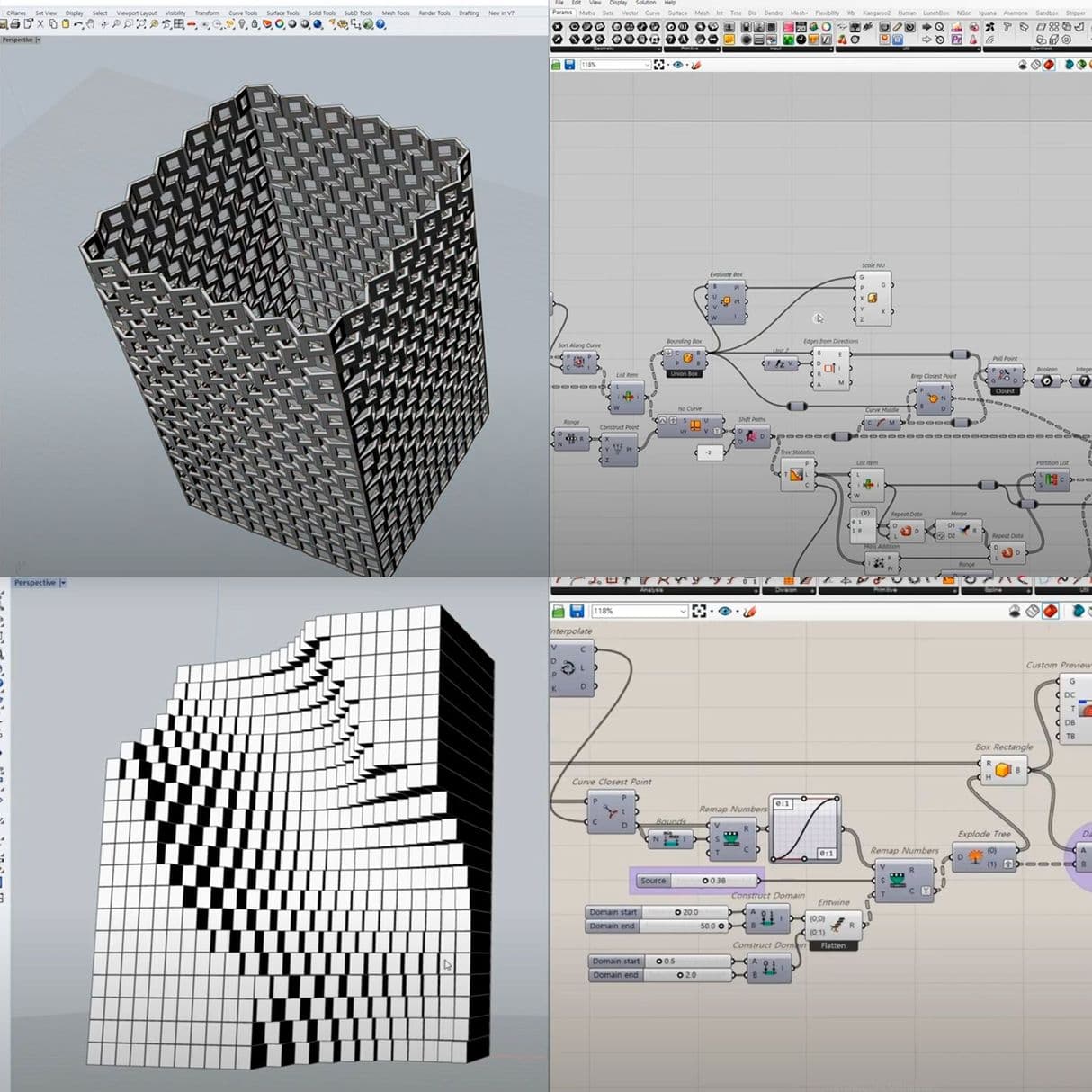Open the top Perspective viewport dropdown arrow
This screenshot has height=1092, width=1092.
coord(38,40)
